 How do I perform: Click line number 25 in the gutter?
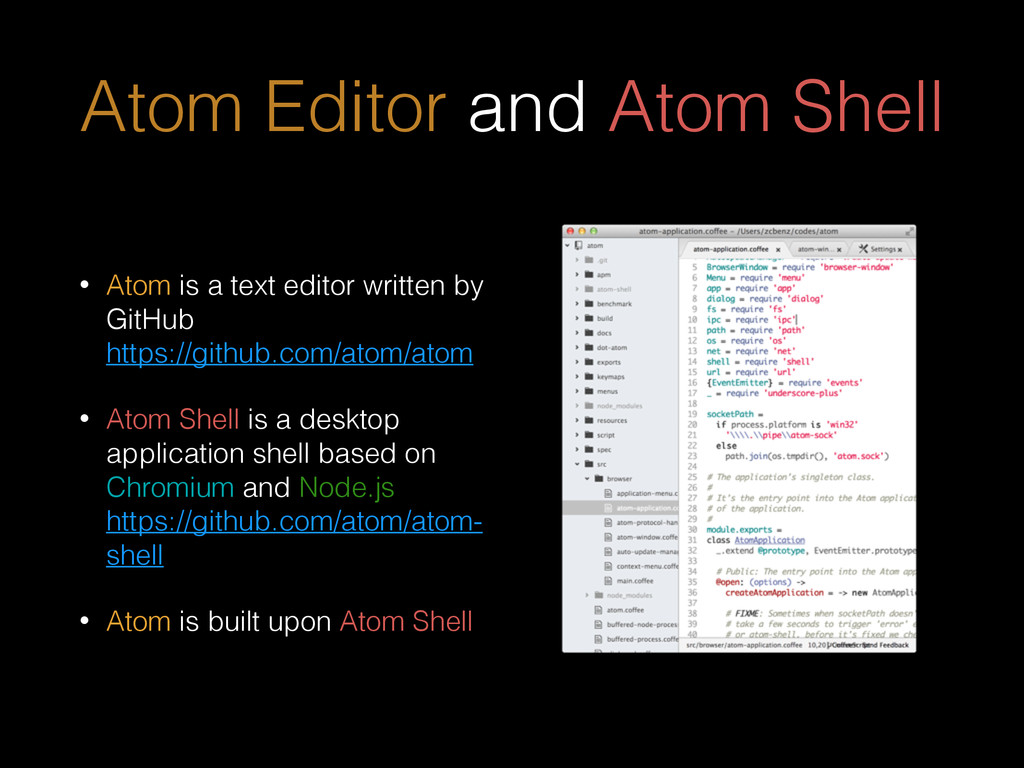click(692, 477)
